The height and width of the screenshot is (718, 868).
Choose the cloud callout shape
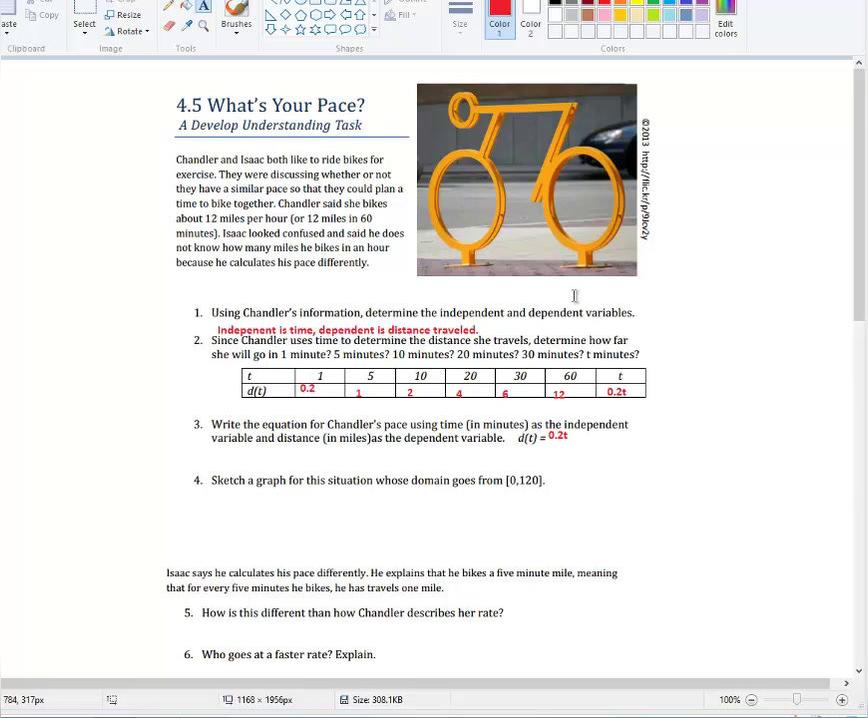click(x=360, y=29)
